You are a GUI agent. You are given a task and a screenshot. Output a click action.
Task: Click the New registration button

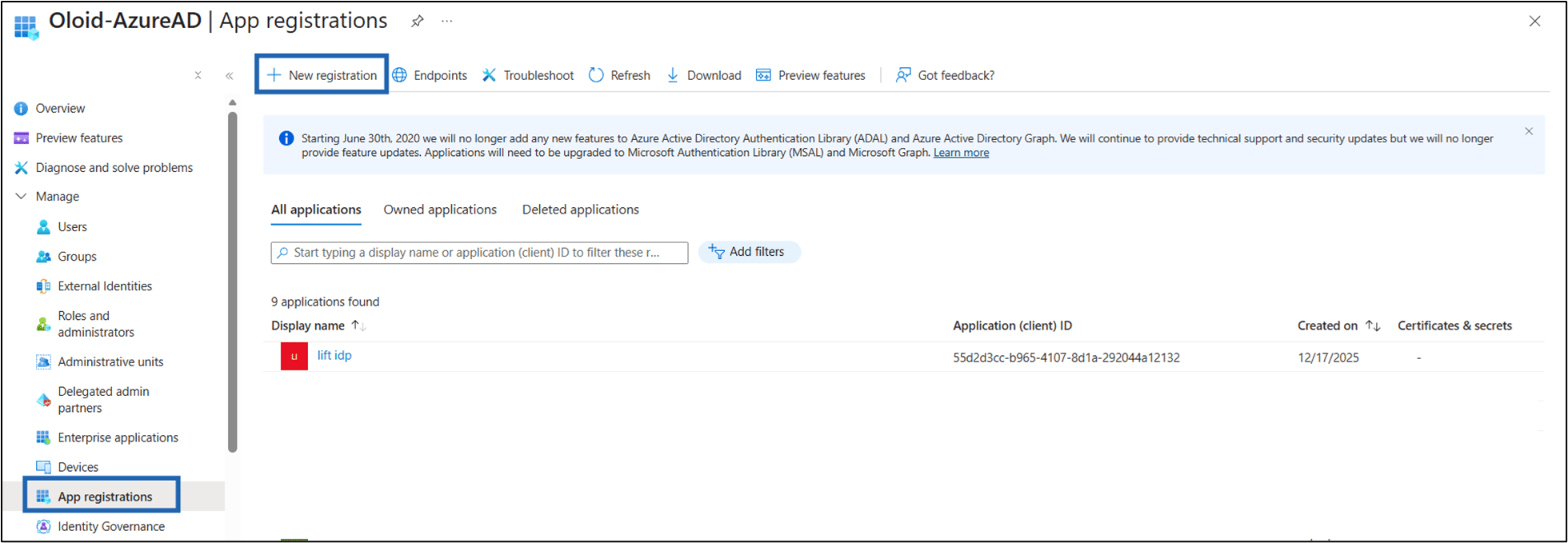[322, 75]
